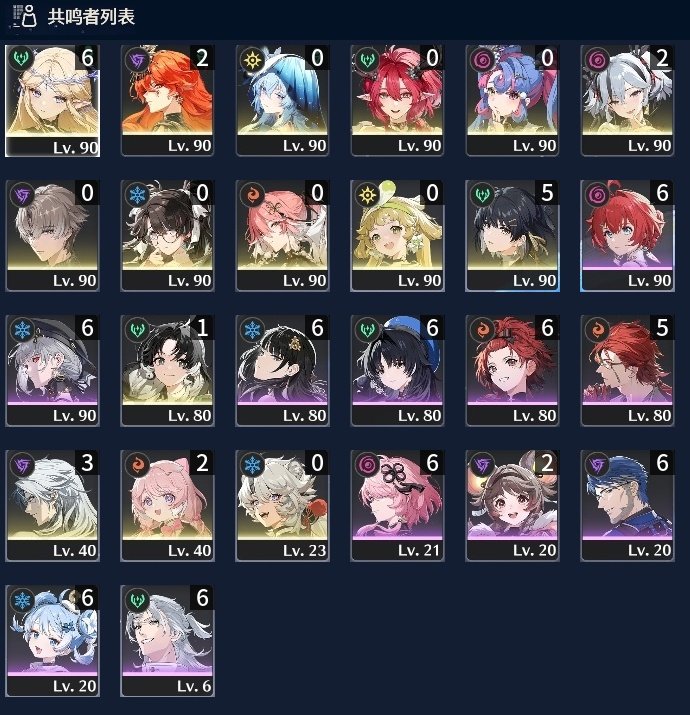
Task: Click the spiral element icon on Lv. 21 card
Action: pos(367,465)
